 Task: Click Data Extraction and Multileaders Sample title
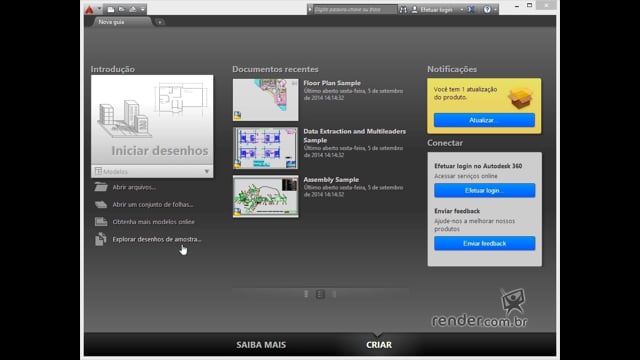pos(354,136)
